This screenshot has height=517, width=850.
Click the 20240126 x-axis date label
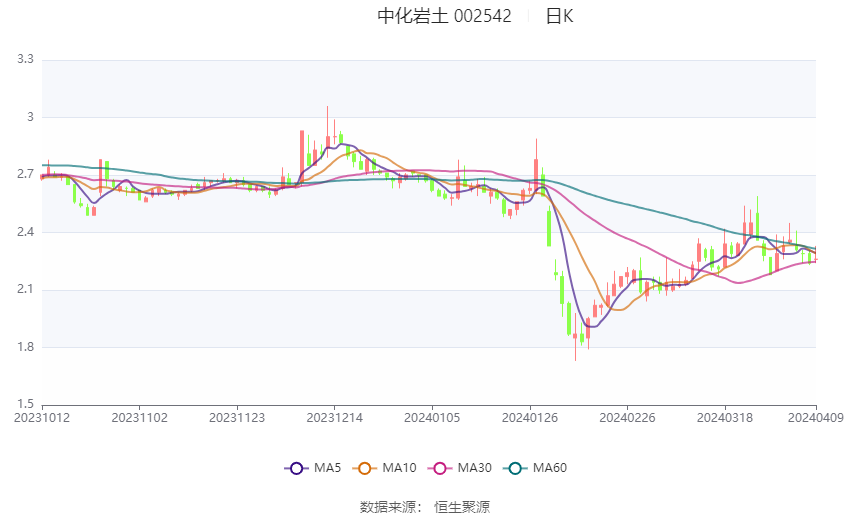pyautogui.click(x=530, y=418)
